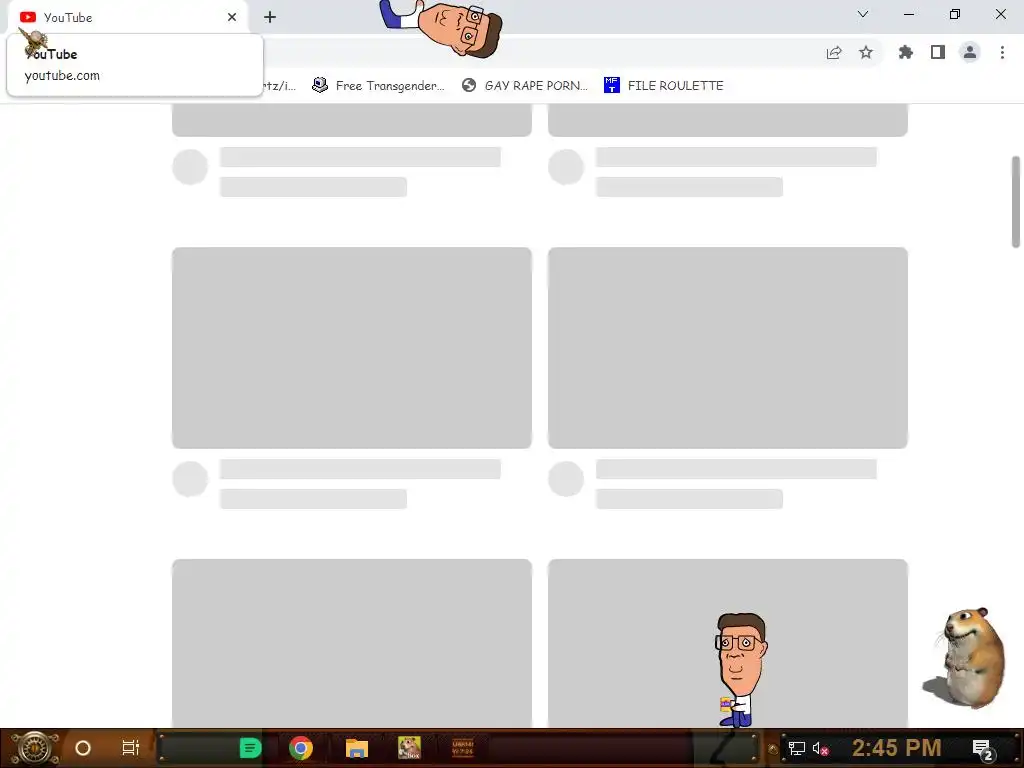Open the notification center with 2 alerts
Image resolution: width=1024 pixels, height=768 pixels.
pyautogui.click(x=983, y=749)
